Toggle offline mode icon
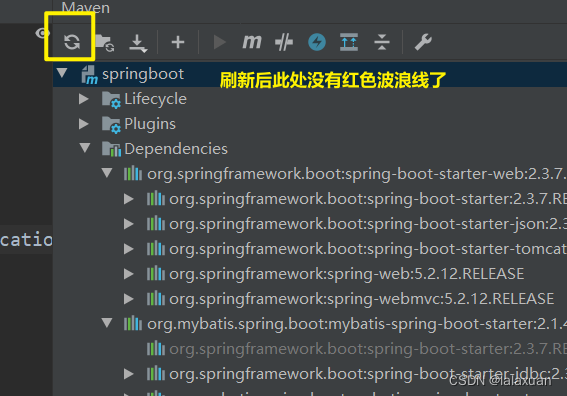Image resolution: width=567 pixels, height=396 pixels. 284,42
